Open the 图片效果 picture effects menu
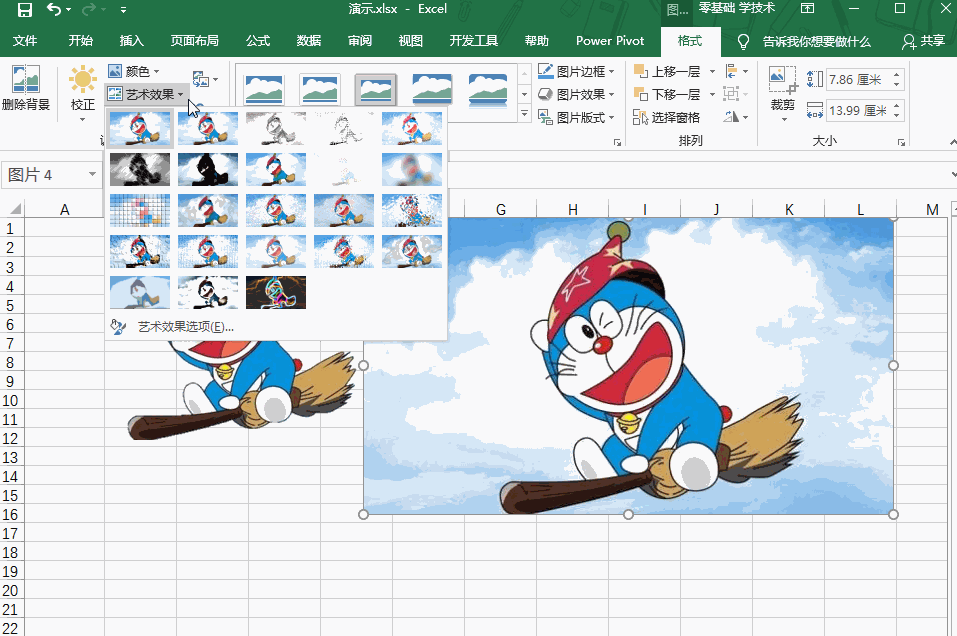Image resolution: width=957 pixels, height=636 pixels. tap(576, 95)
